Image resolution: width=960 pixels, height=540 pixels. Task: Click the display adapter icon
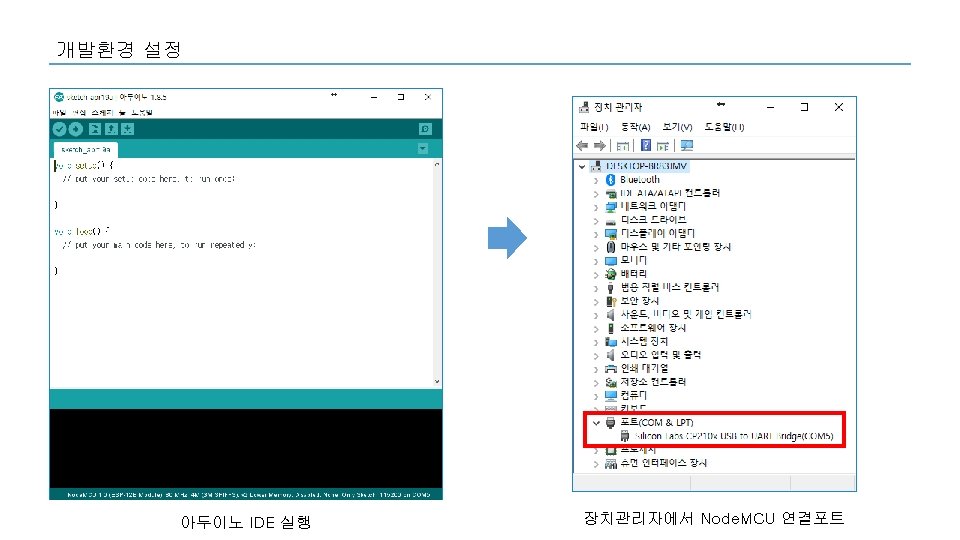(611, 234)
